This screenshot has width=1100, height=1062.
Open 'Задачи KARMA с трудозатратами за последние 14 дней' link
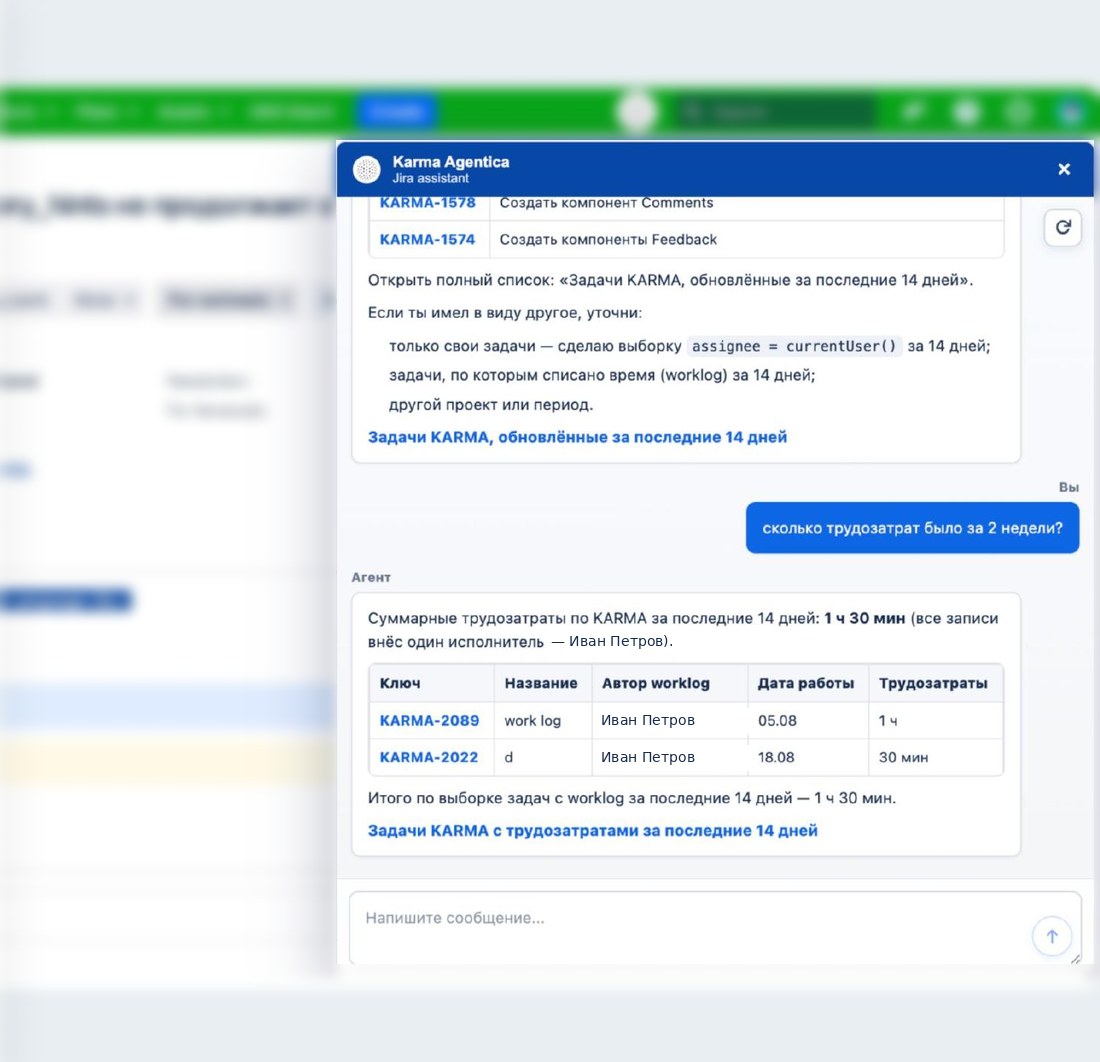[593, 831]
